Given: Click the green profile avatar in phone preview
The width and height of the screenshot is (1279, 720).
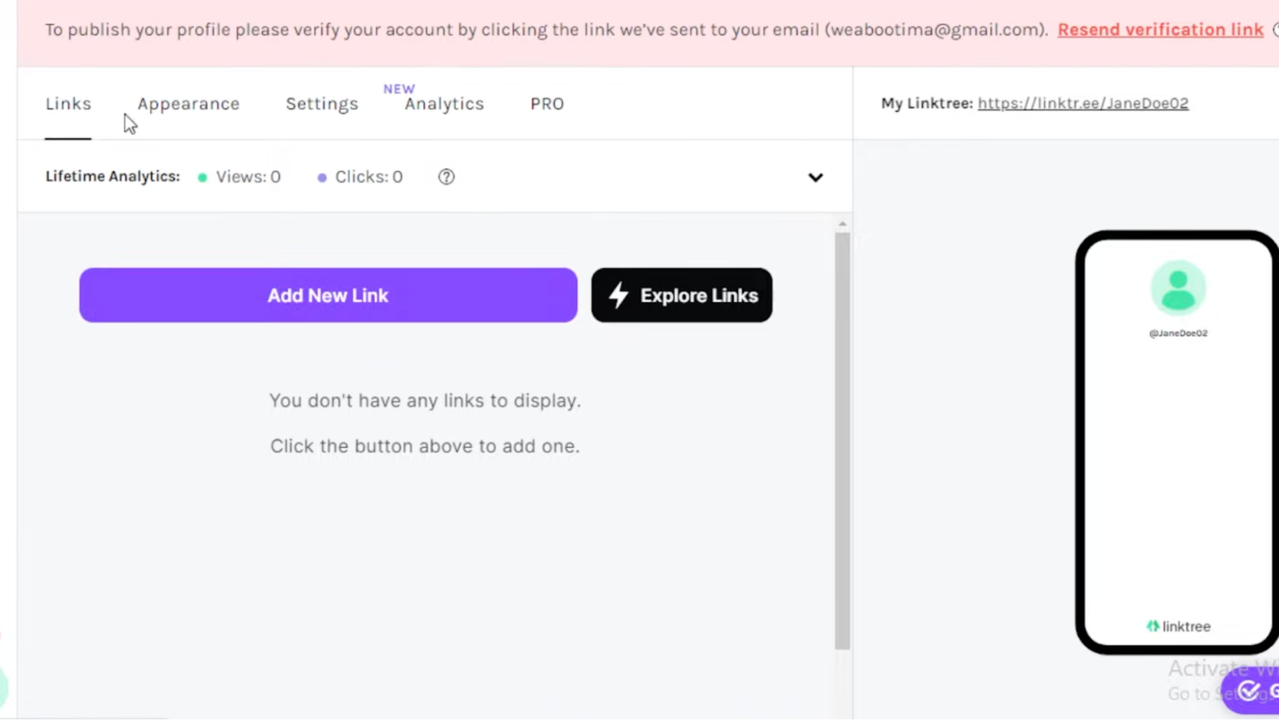Looking at the screenshot, I should coord(1177,288).
